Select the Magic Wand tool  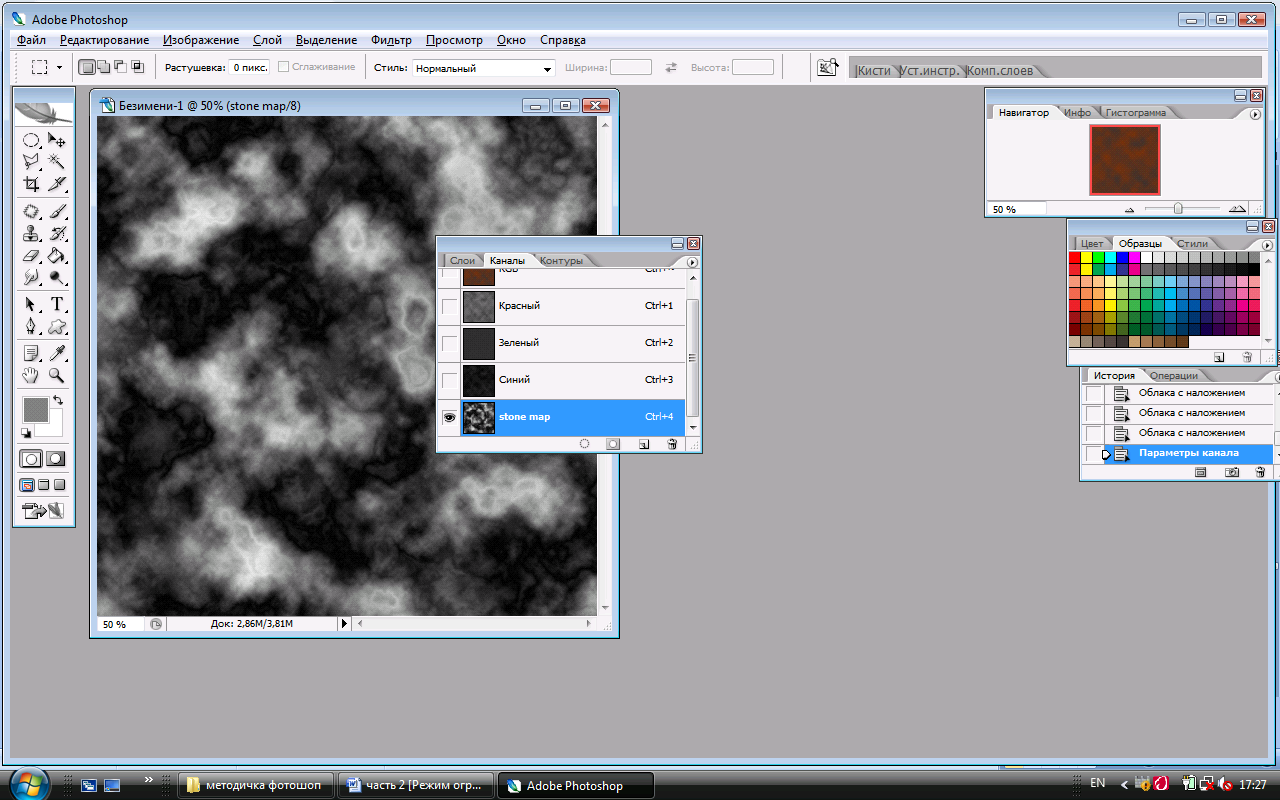57,162
